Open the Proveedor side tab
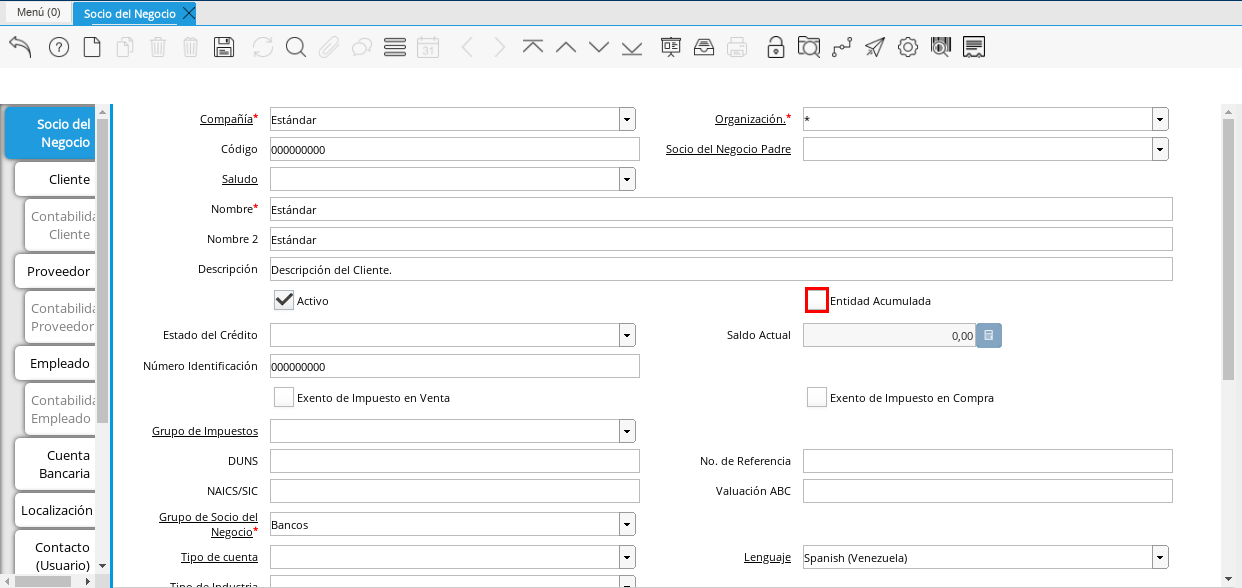1242x588 pixels. click(55, 271)
